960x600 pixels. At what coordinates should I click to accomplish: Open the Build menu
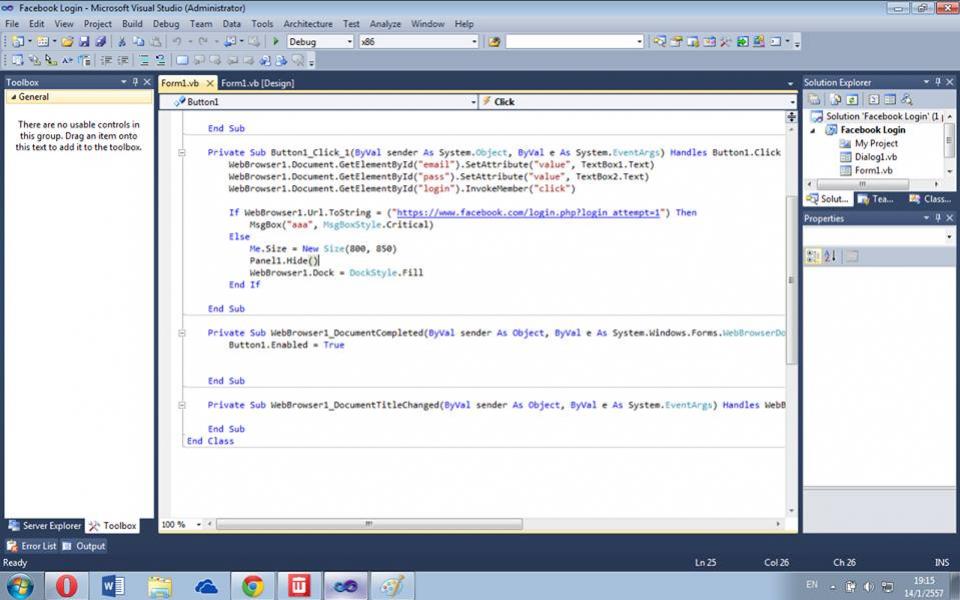132,24
